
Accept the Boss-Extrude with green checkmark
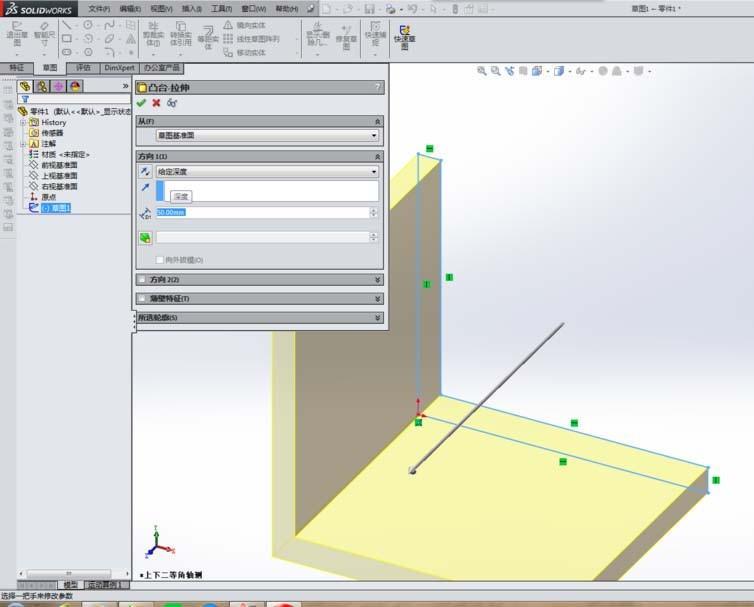pyautogui.click(x=141, y=103)
